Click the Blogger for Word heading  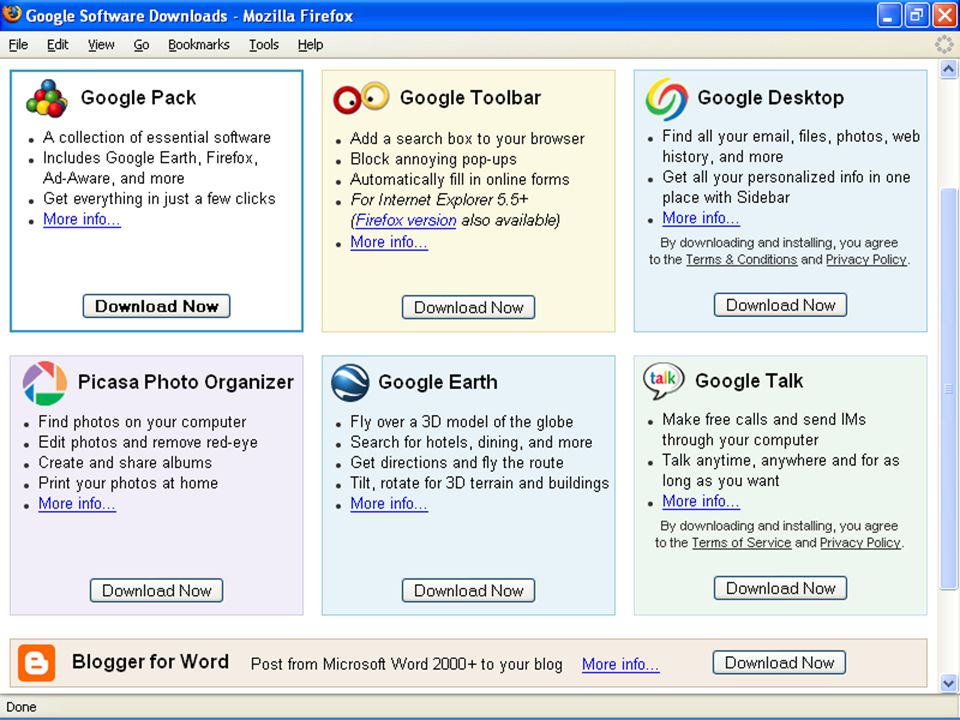click(151, 662)
